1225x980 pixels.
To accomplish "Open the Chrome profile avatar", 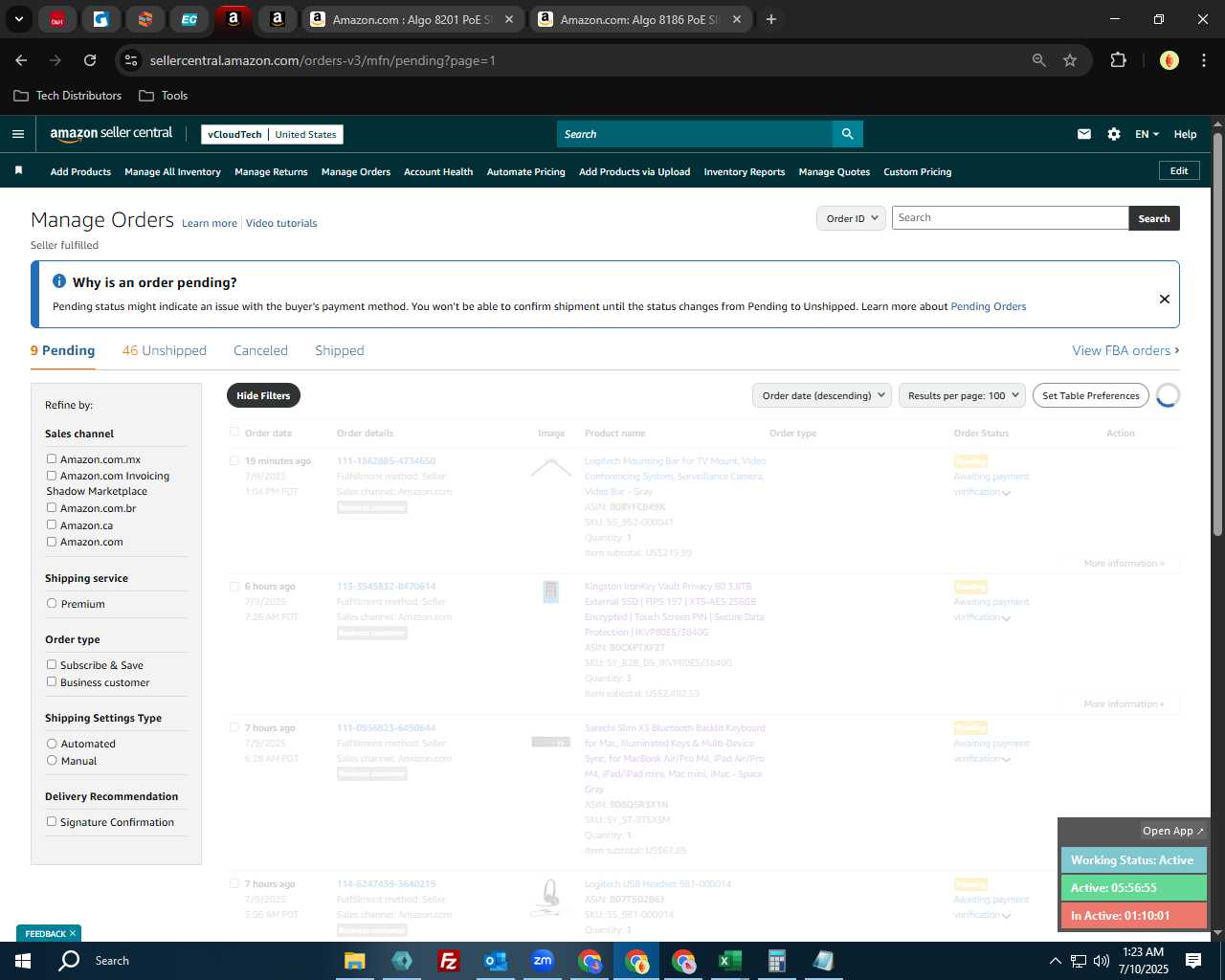I will point(1169,60).
